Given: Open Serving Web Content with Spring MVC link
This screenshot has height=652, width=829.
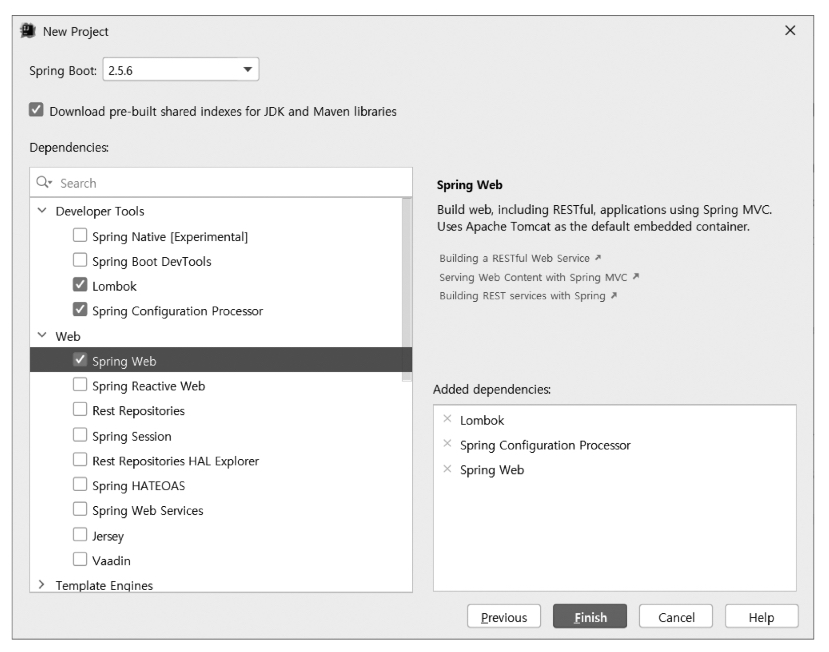Looking at the screenshot, I should [x=533, y=277].
